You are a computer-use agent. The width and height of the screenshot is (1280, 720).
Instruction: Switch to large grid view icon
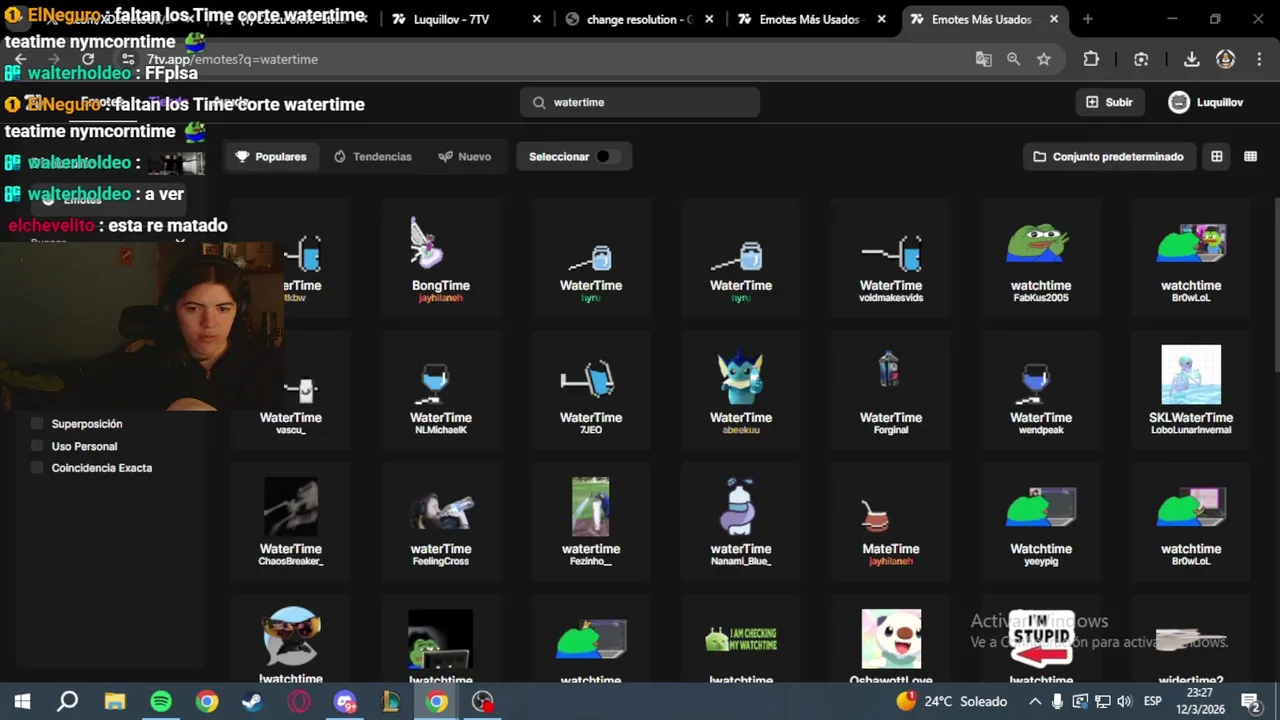1216,156
